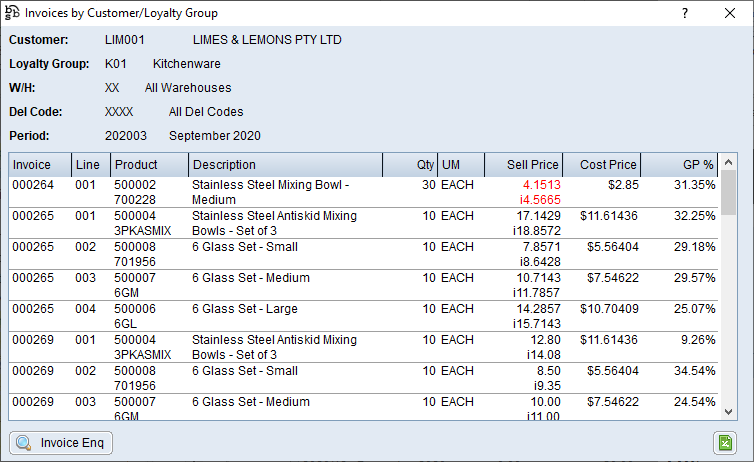This screenshot has width=754, height=462.
Task: Click the UM column header
Action: click(461, 165)
